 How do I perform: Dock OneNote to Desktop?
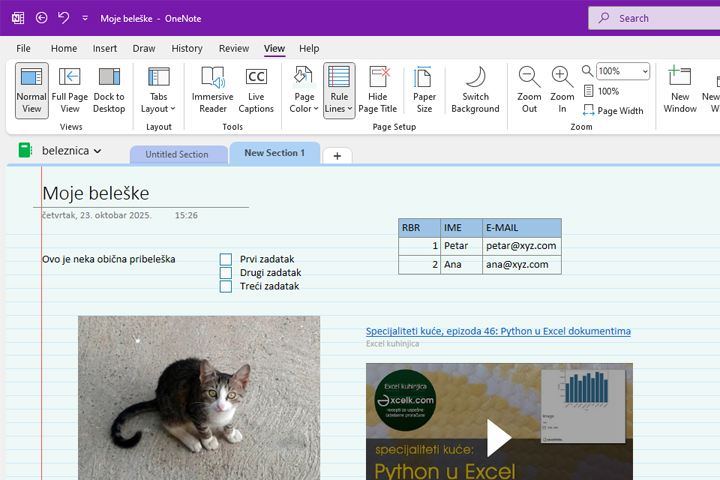point(109,90)
